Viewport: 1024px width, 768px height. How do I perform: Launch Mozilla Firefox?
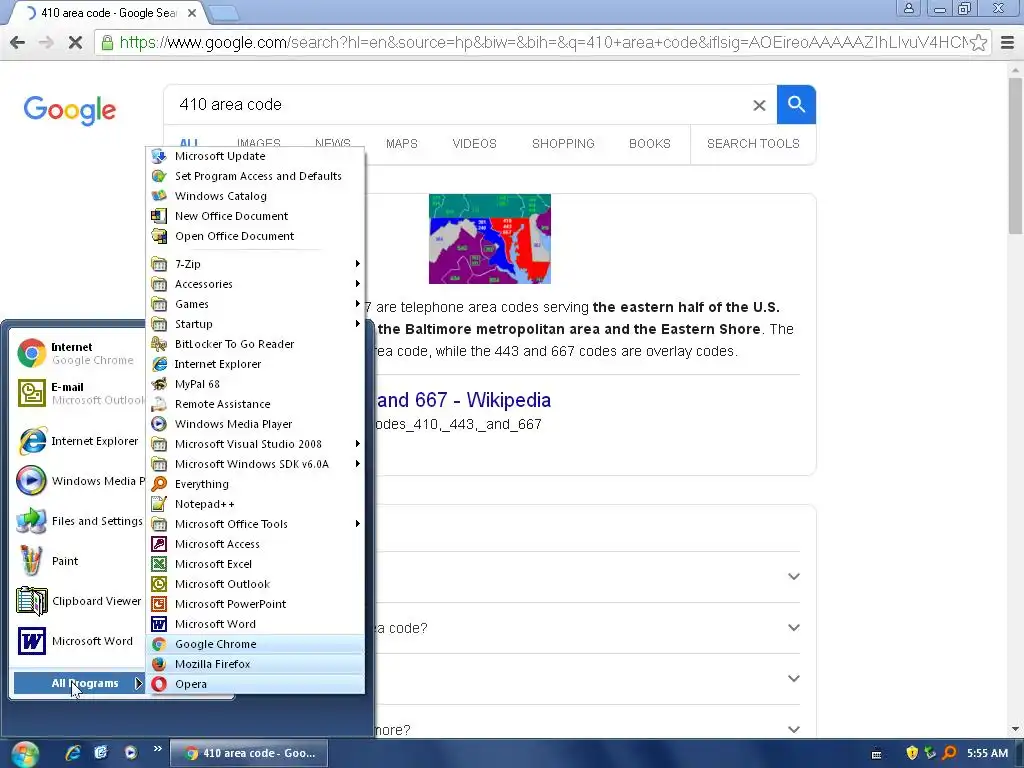pos(255,664)
